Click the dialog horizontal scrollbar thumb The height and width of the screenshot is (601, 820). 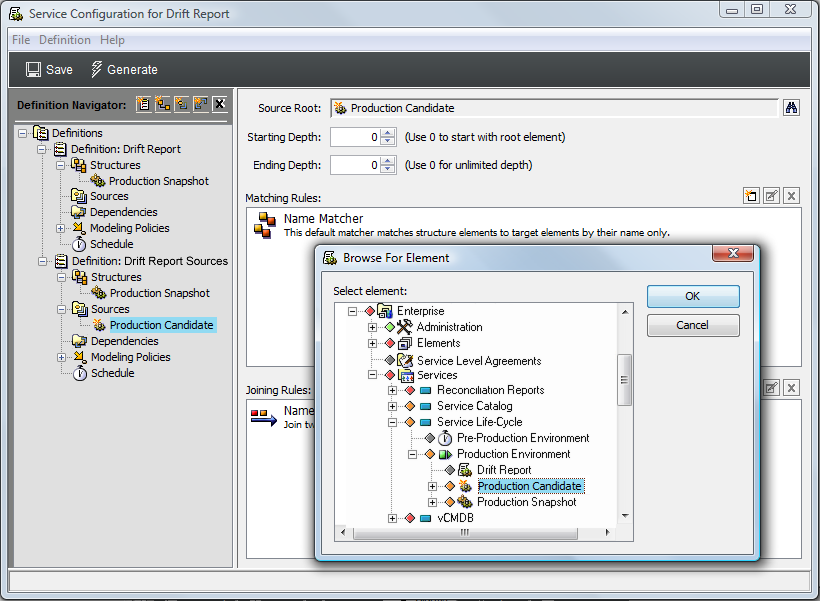pyautogui.click(x=465, y=532)
